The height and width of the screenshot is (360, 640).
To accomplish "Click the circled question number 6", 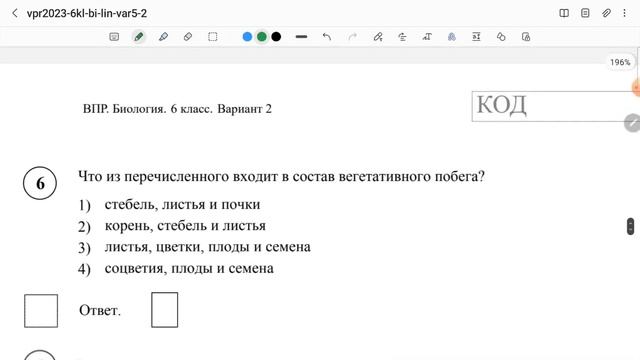I will click(40, 183).
